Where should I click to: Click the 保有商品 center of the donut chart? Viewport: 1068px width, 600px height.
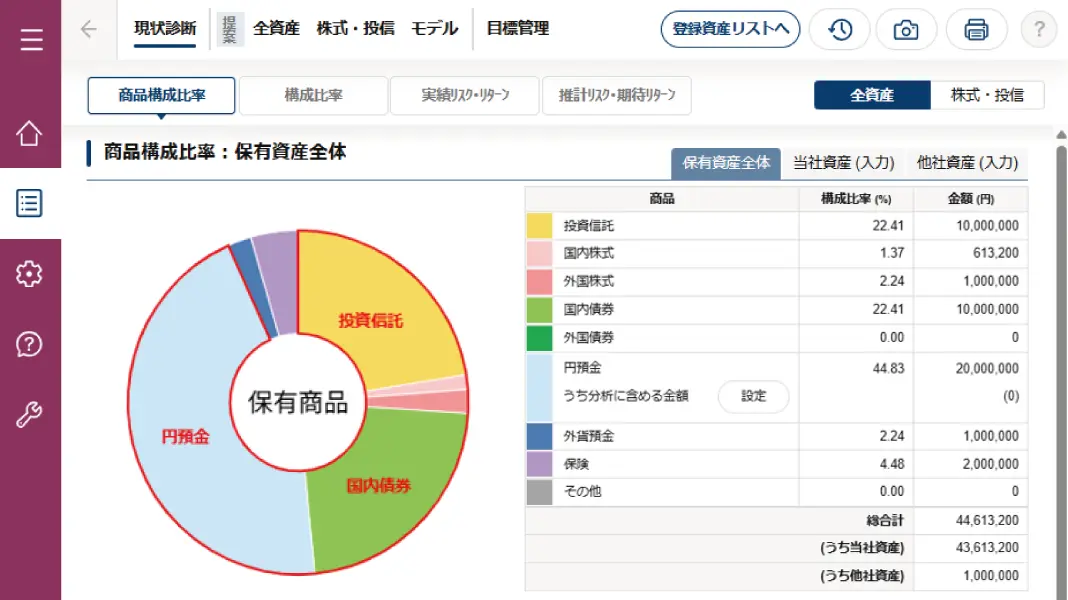[298, 402]
